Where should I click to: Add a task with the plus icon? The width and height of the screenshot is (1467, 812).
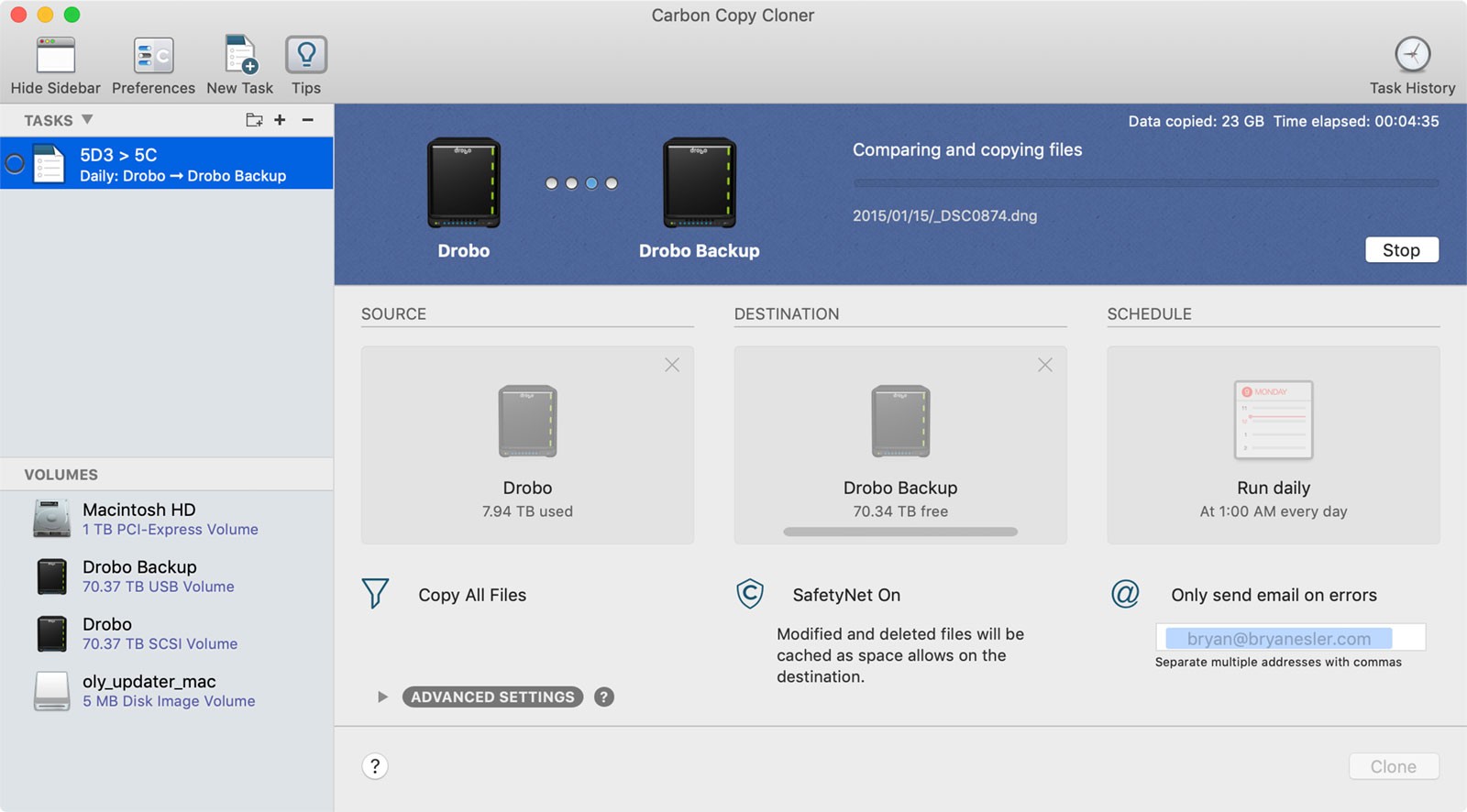tap(280, 120)
